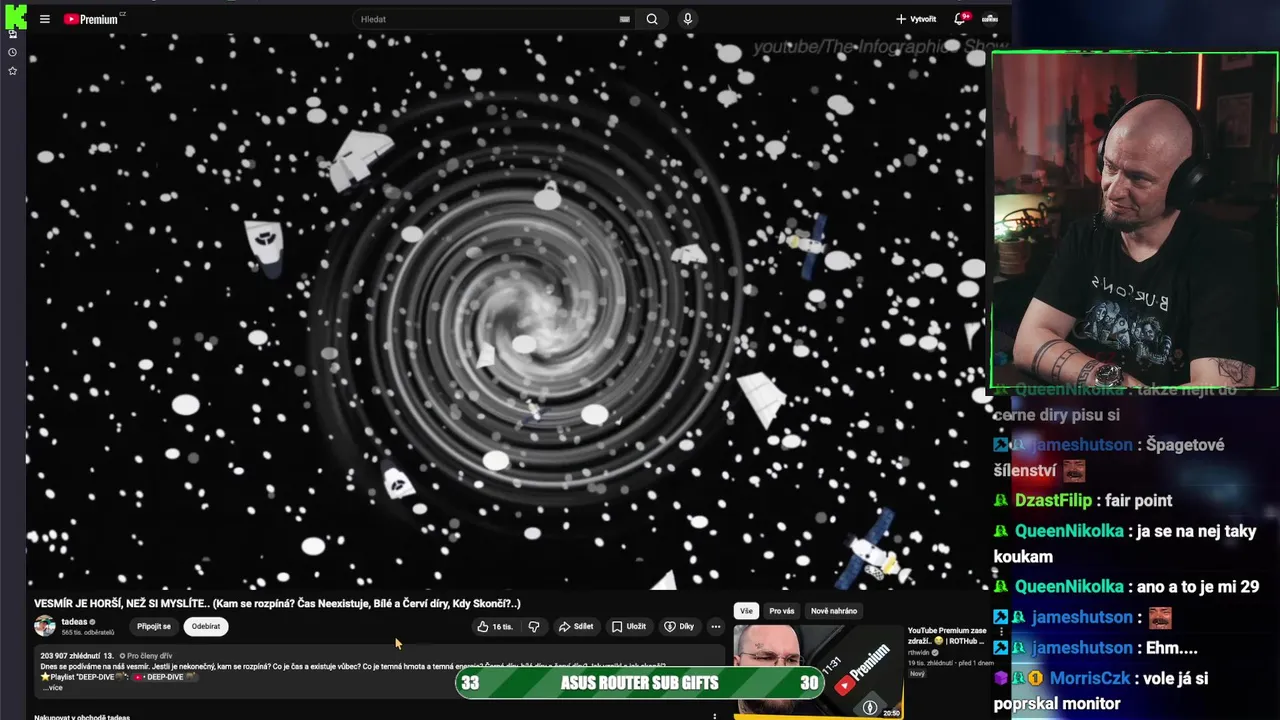
Task: Open the tadeas channel avatar
Action: 45,626
